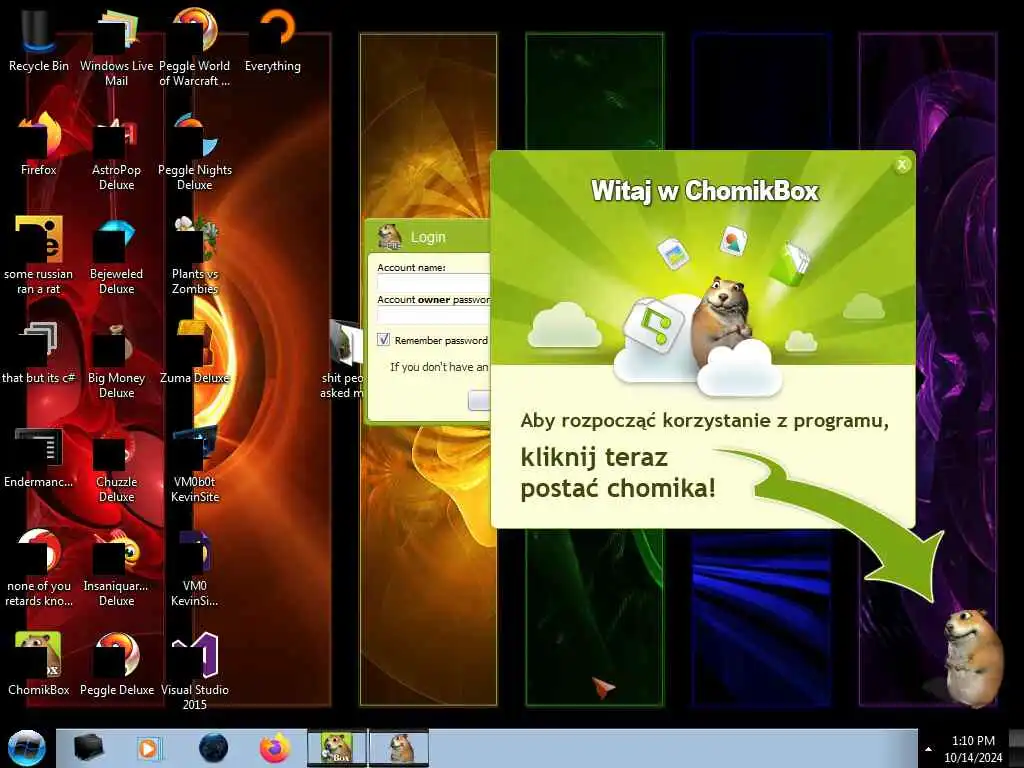Select the Firefox desktop shortcut
Screen dimensions: 1024x768
[x=38, y=144]
